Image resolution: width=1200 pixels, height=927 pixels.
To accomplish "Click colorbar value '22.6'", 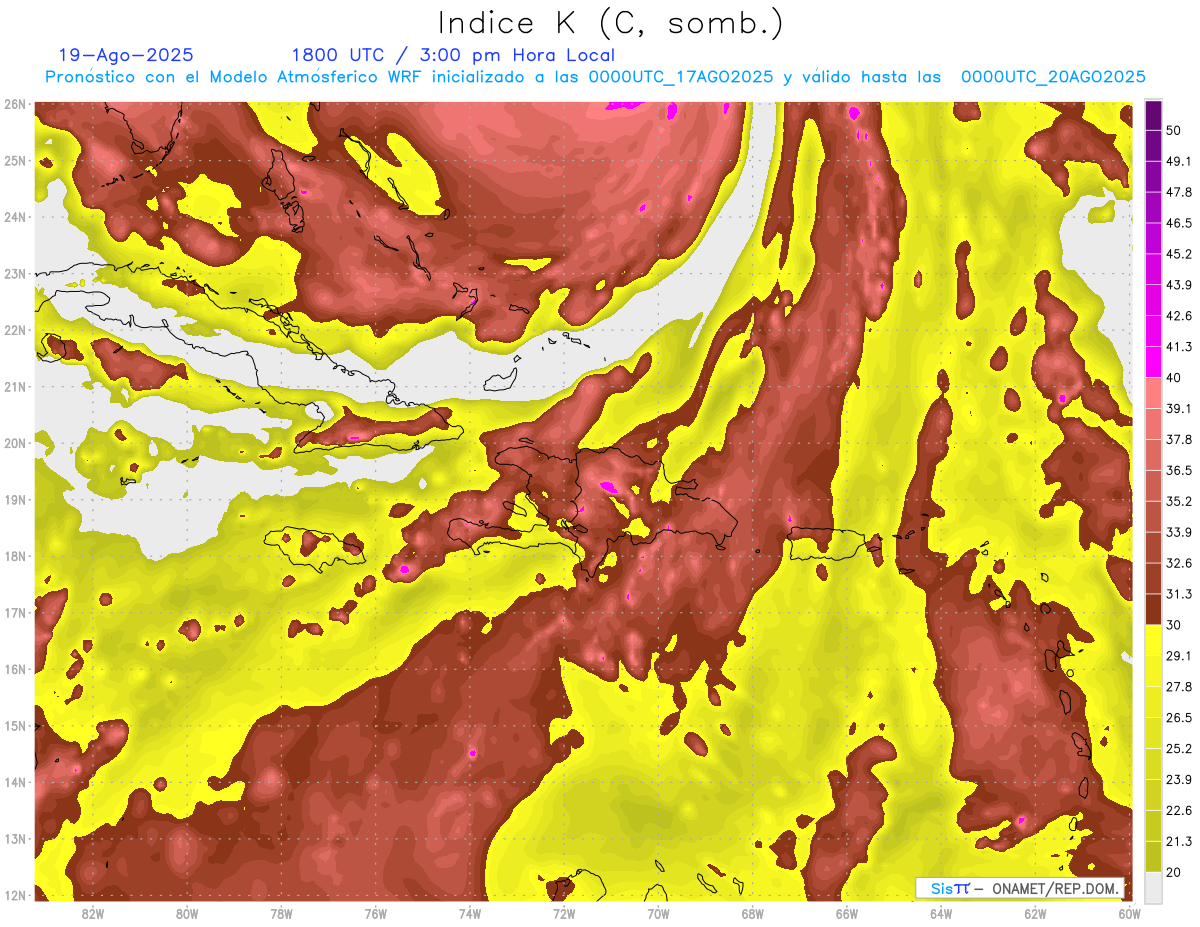I will point(1179,810).
